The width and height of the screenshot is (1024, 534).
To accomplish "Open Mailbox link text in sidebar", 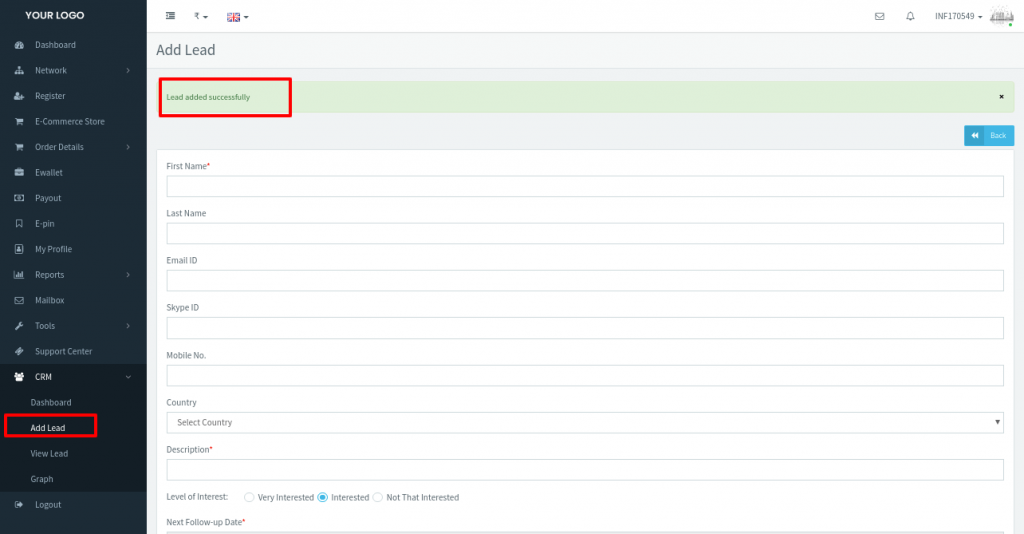I will click(50, 300).
